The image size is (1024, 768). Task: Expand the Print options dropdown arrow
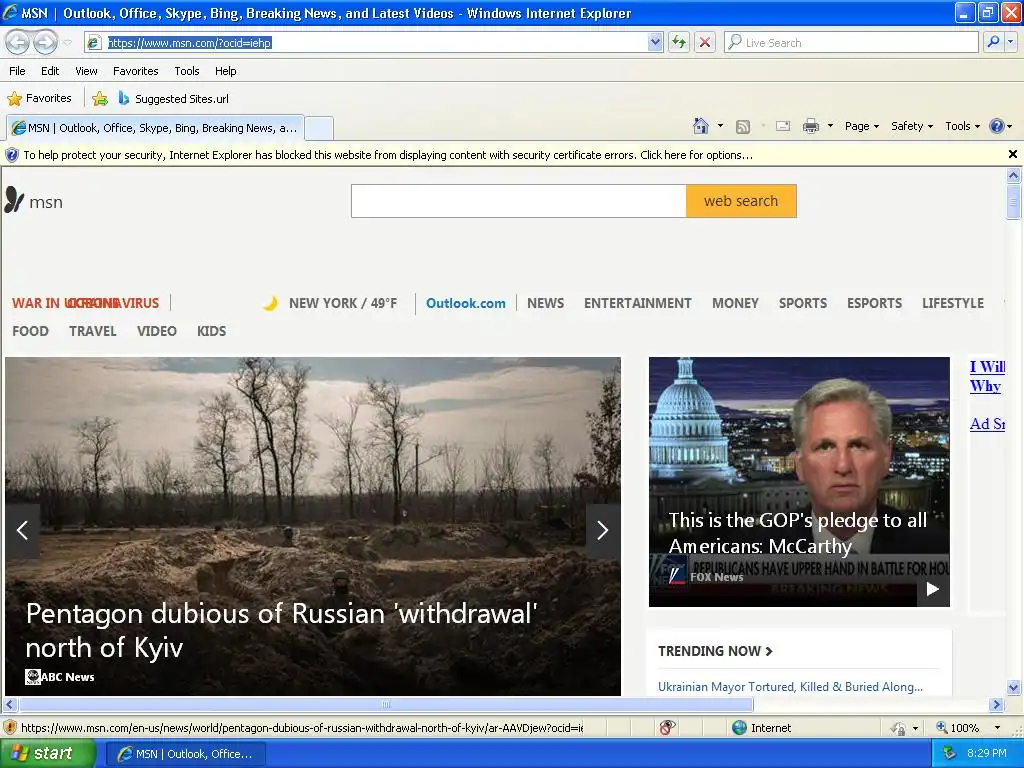[x=830, y=126]
